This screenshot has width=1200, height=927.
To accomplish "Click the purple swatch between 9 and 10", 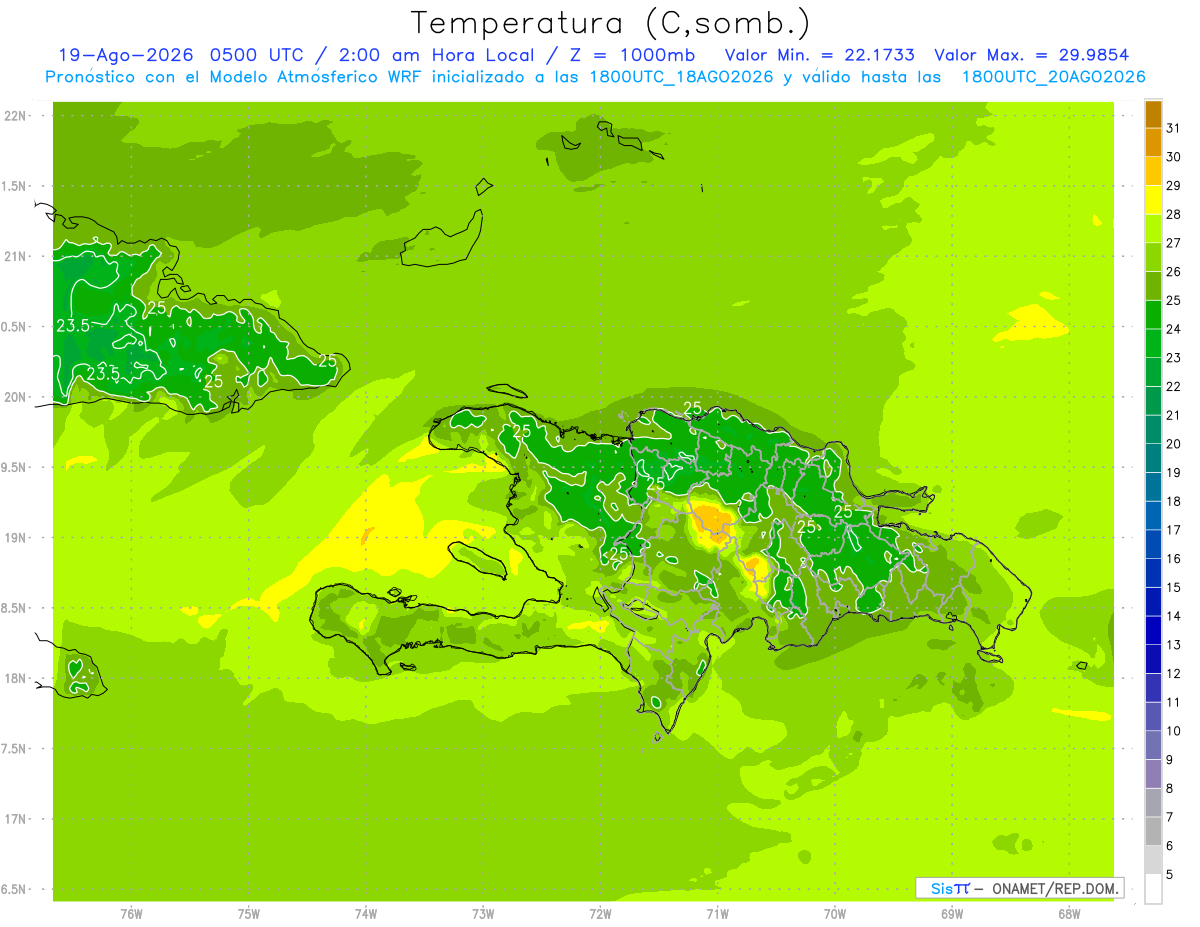I will coord(1153,746).
